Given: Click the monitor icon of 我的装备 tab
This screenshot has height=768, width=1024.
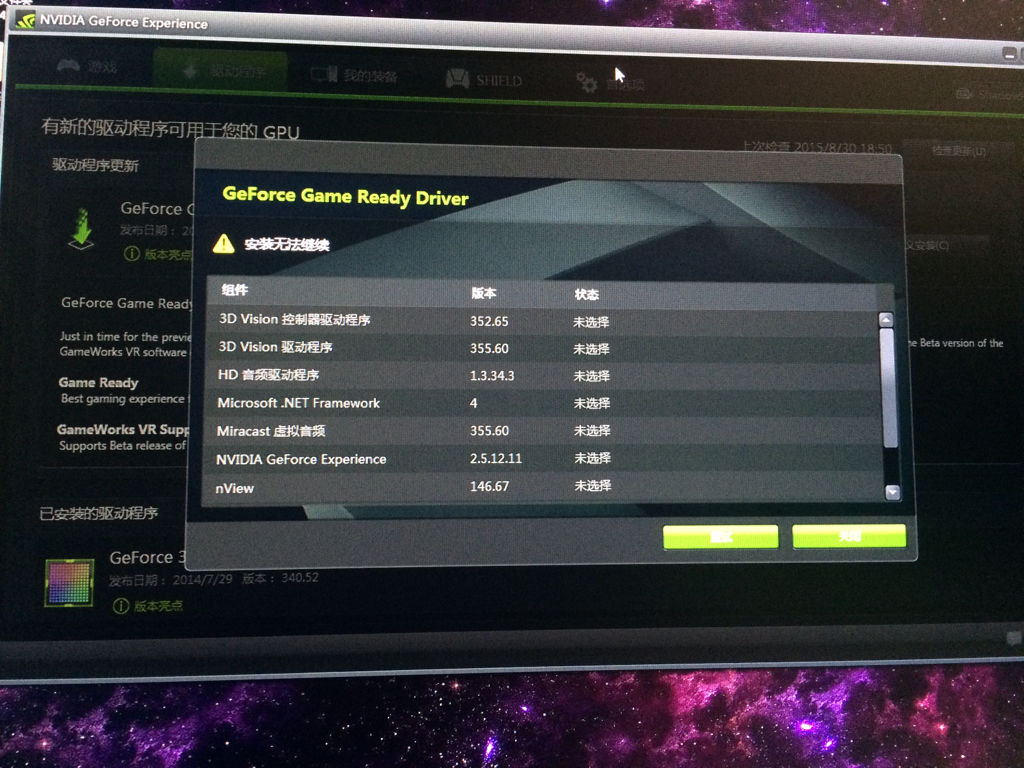Looking at the screenshot, I should [323, 74].
